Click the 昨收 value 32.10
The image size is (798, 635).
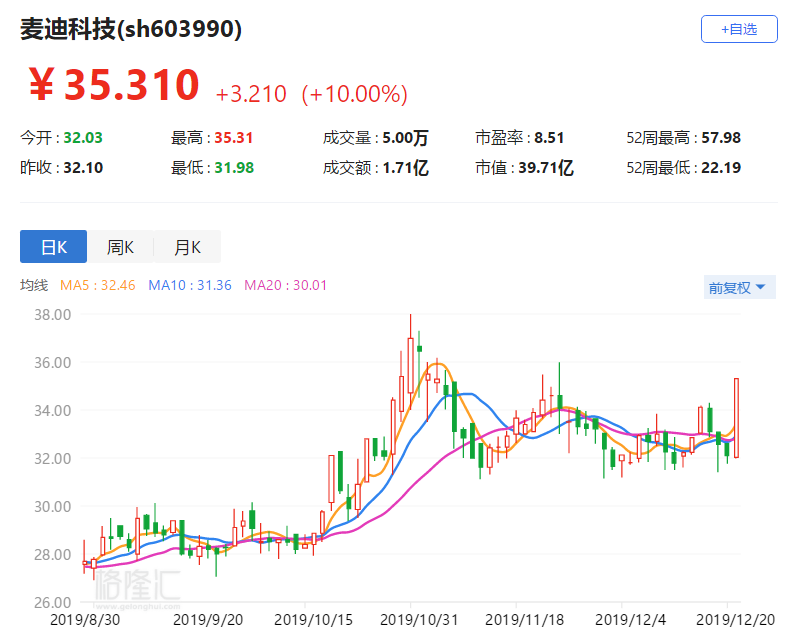coord(83,167)
